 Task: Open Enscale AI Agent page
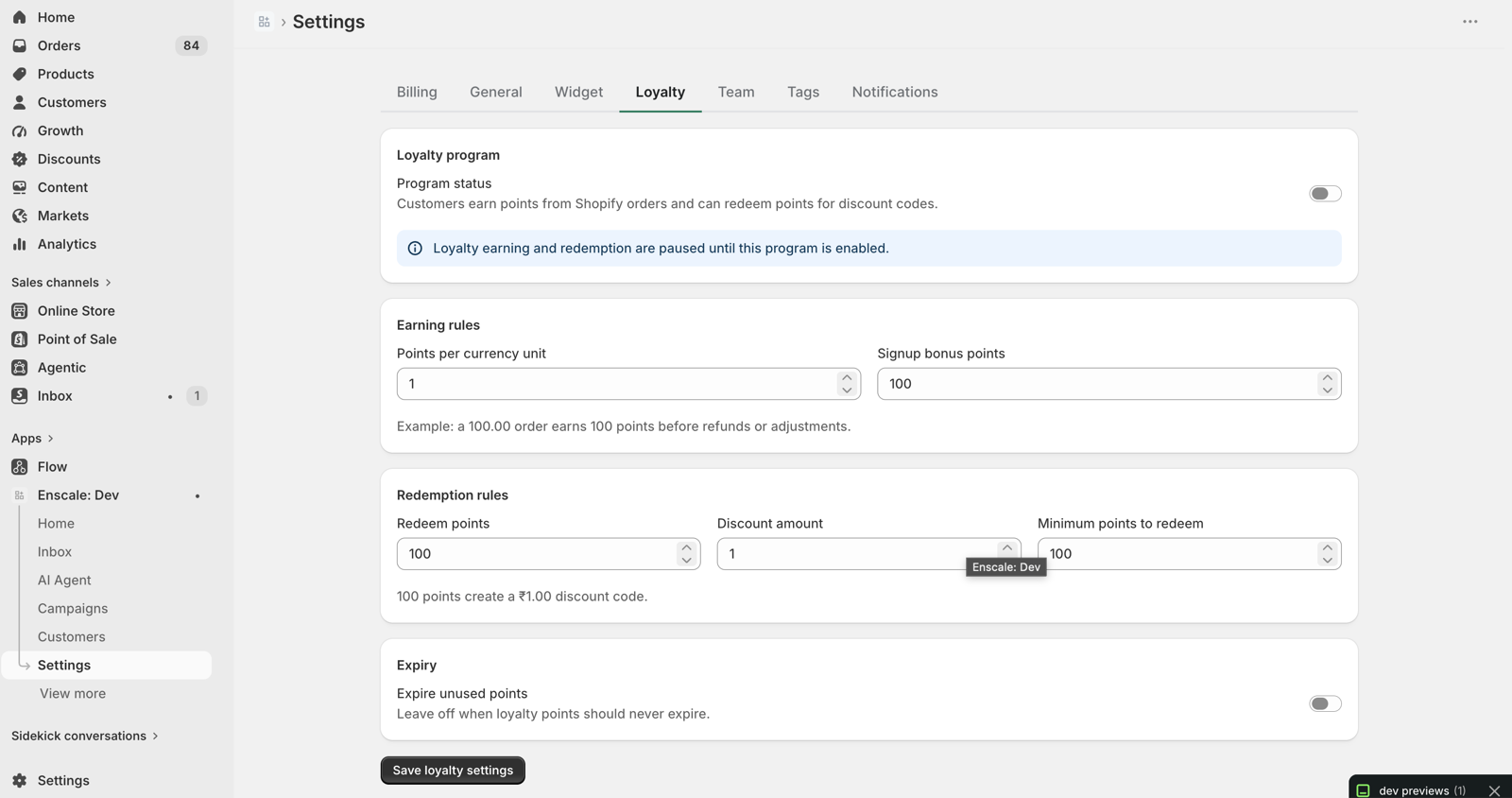click(64, 580)
